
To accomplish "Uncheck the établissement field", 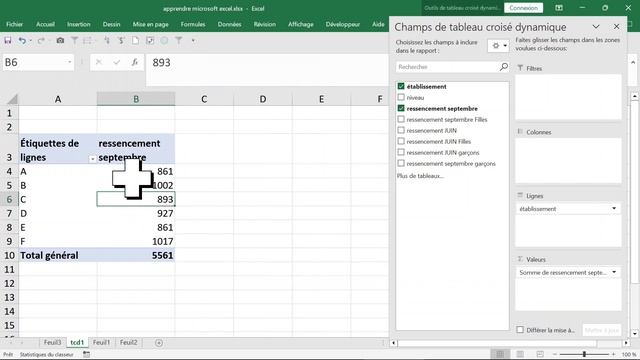I will coord(401,86).
